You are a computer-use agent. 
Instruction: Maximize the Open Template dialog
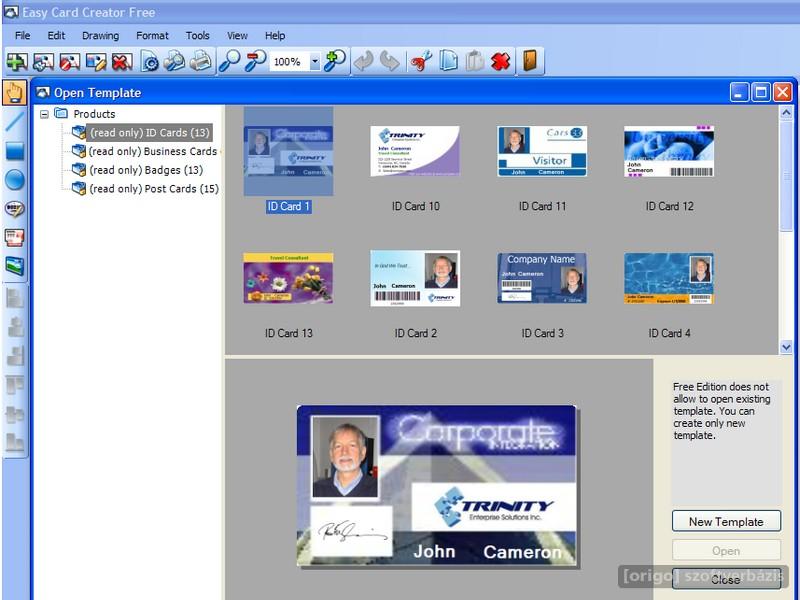point(761,92)
